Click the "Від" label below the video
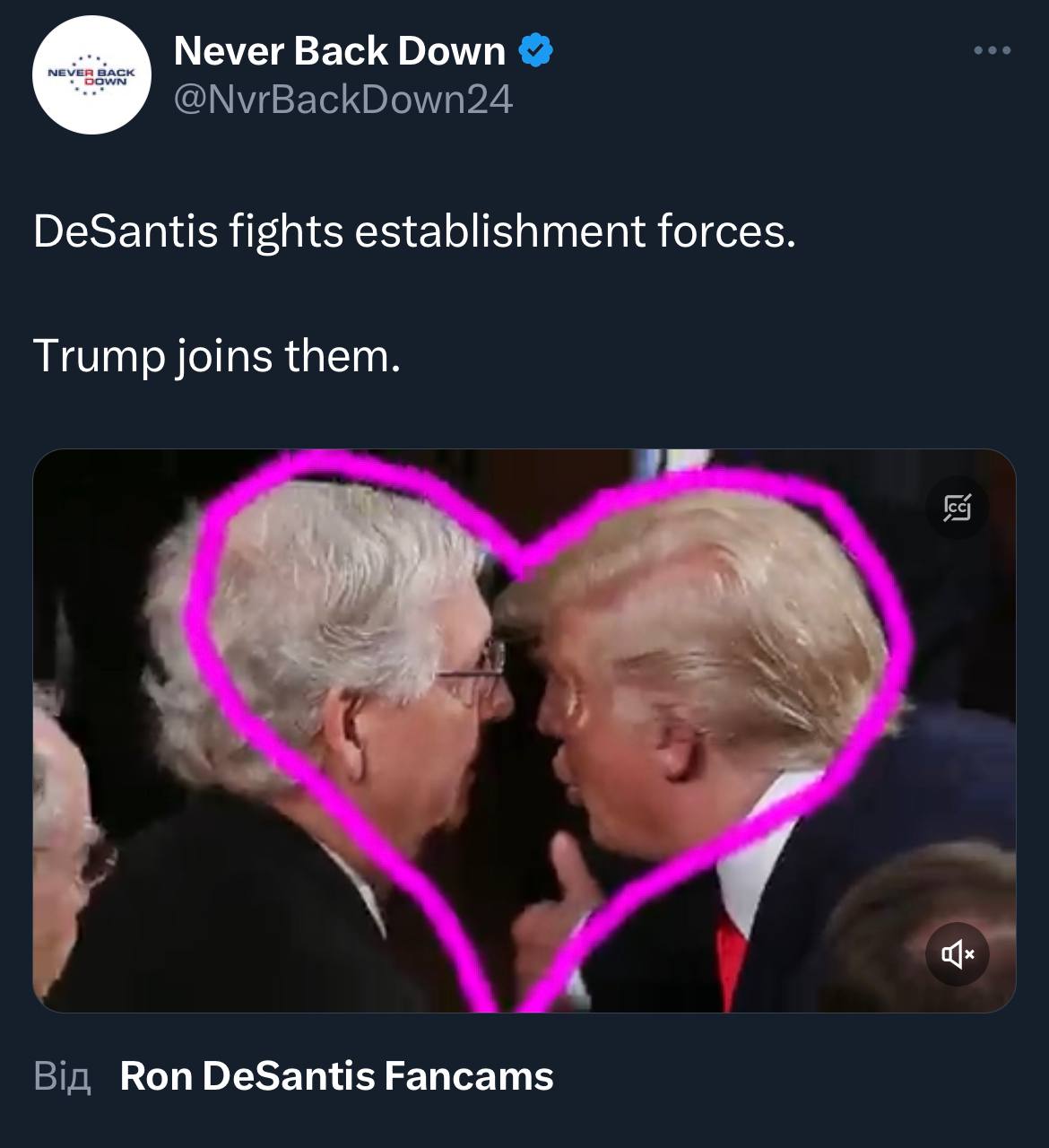Image resolution: width=1049 pixels, height=1148 pixels. tap(62, 1076)
